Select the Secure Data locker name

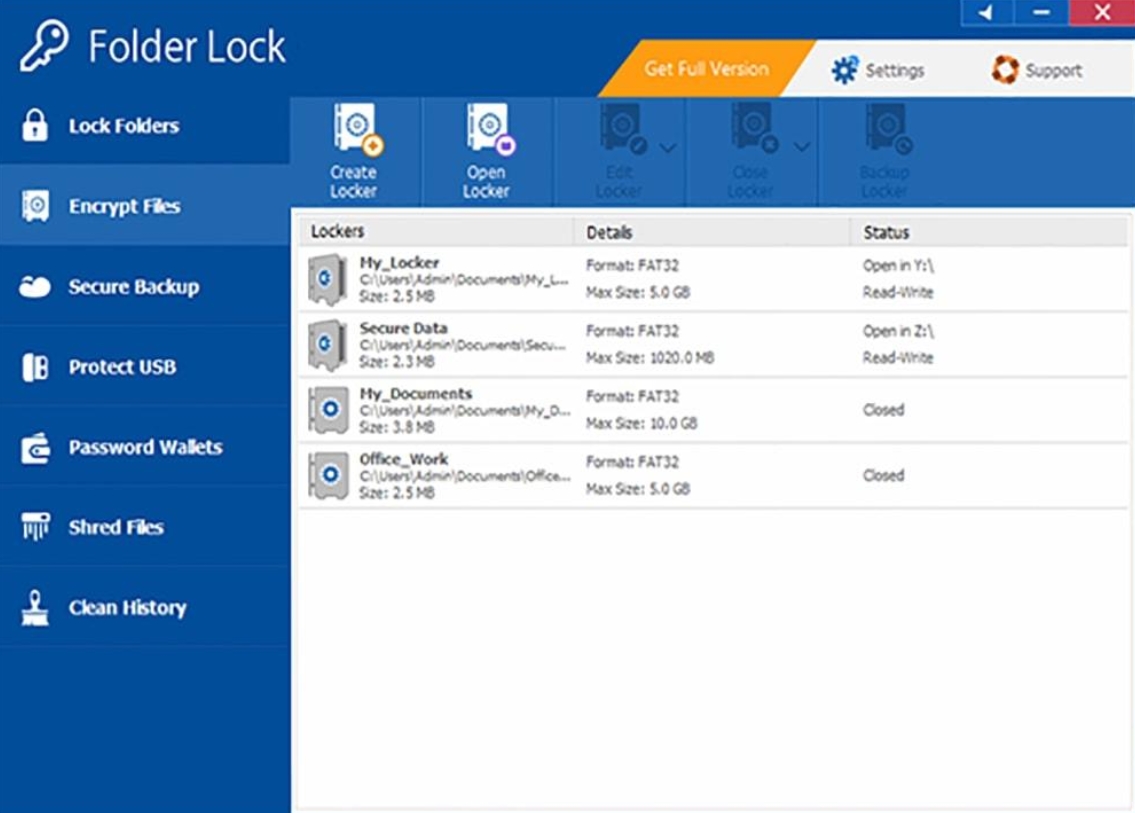point(403,328)
